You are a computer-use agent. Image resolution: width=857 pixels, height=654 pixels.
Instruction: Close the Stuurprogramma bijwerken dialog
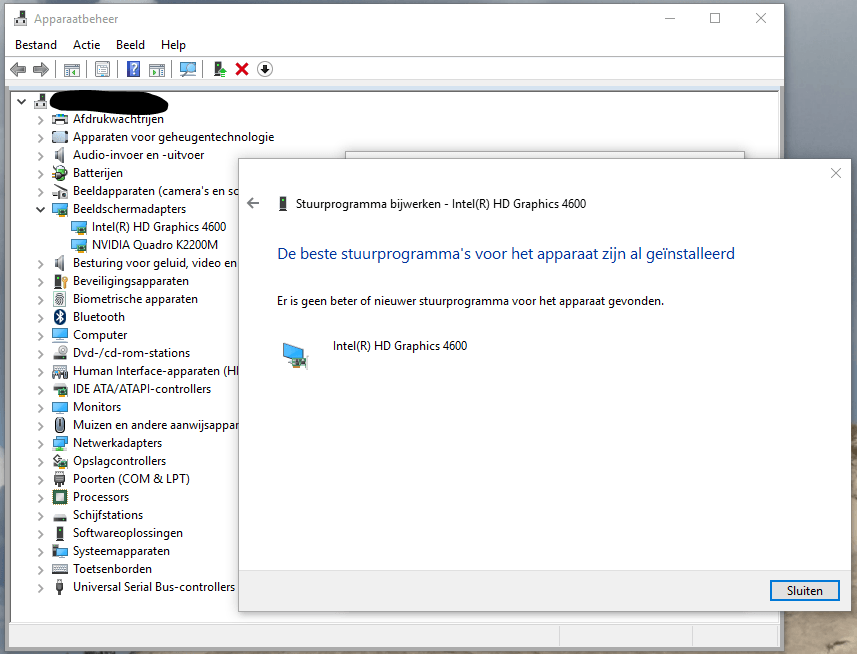point(836,173)
